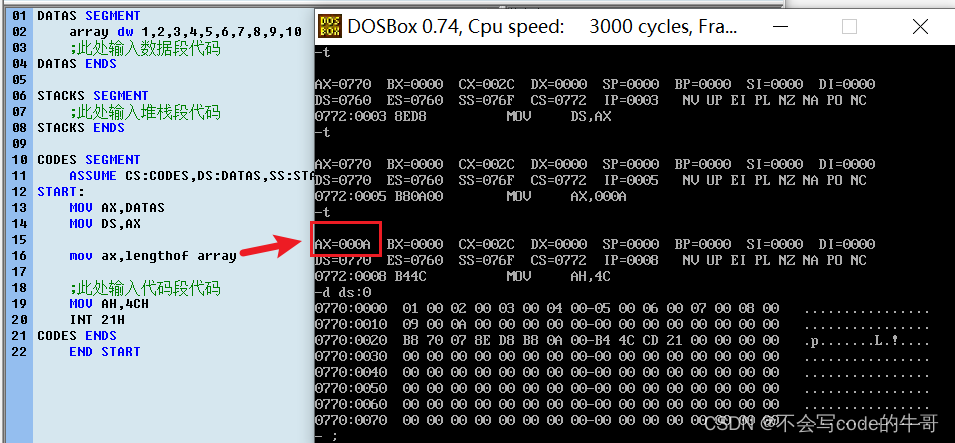Click the memory dump row '0770:0010'
The height and width of the screenshot is (443, 955).
[x=622, y=324]
